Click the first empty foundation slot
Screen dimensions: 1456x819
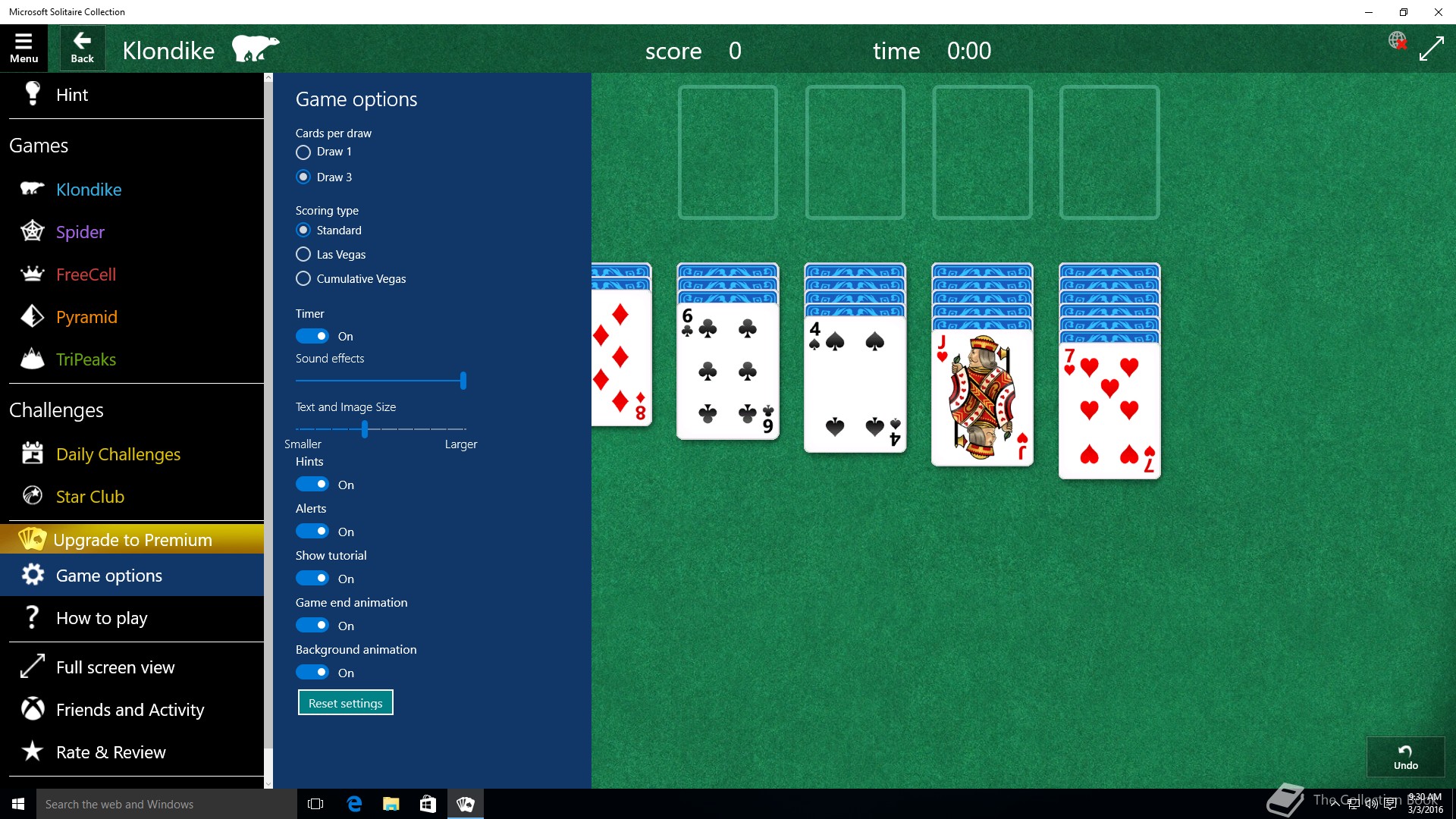[x=727, y=152]
